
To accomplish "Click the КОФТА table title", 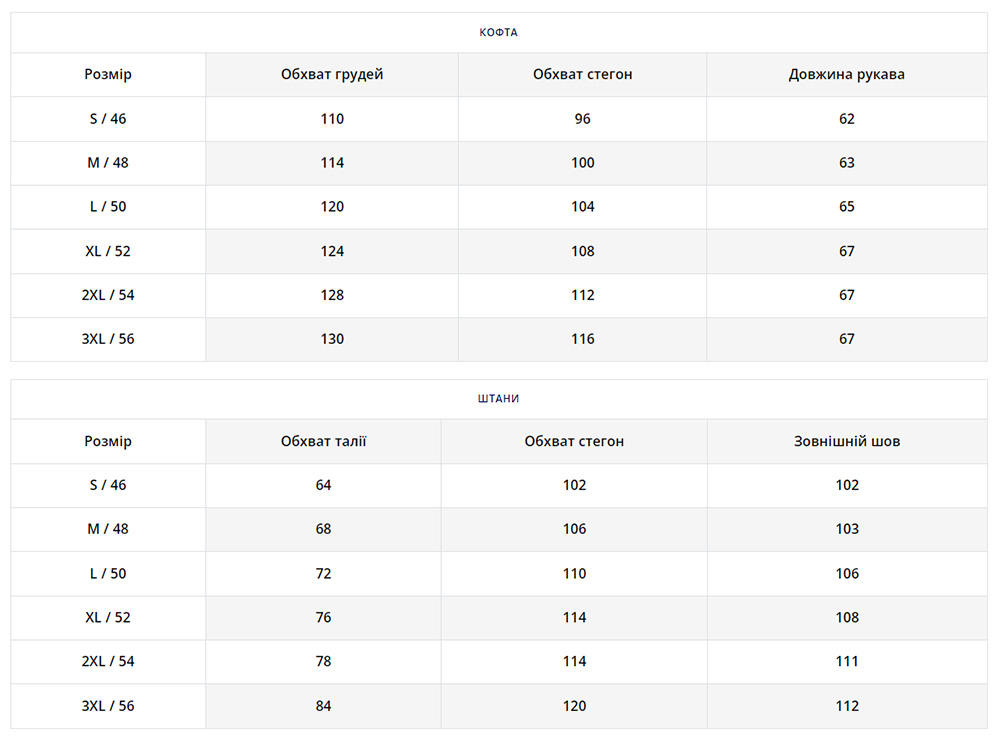I will pyautogui.click(x=498, y=32).
